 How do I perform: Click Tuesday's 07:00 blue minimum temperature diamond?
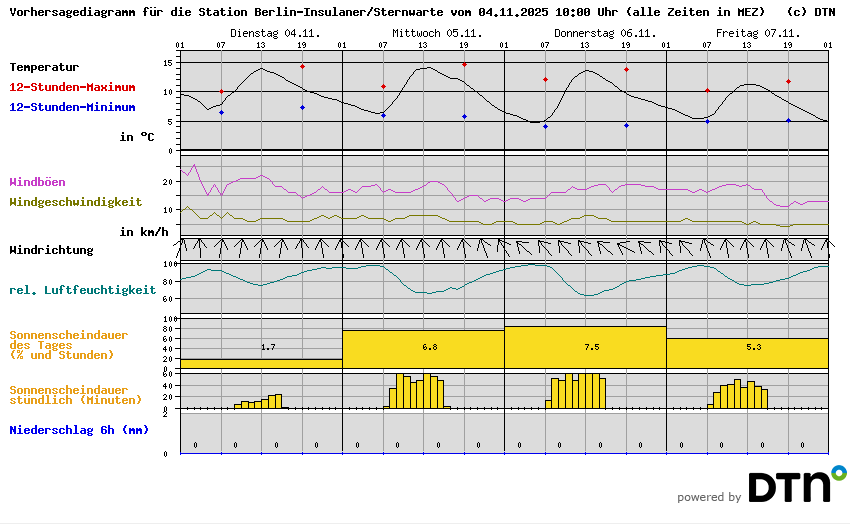pos(221,113)
